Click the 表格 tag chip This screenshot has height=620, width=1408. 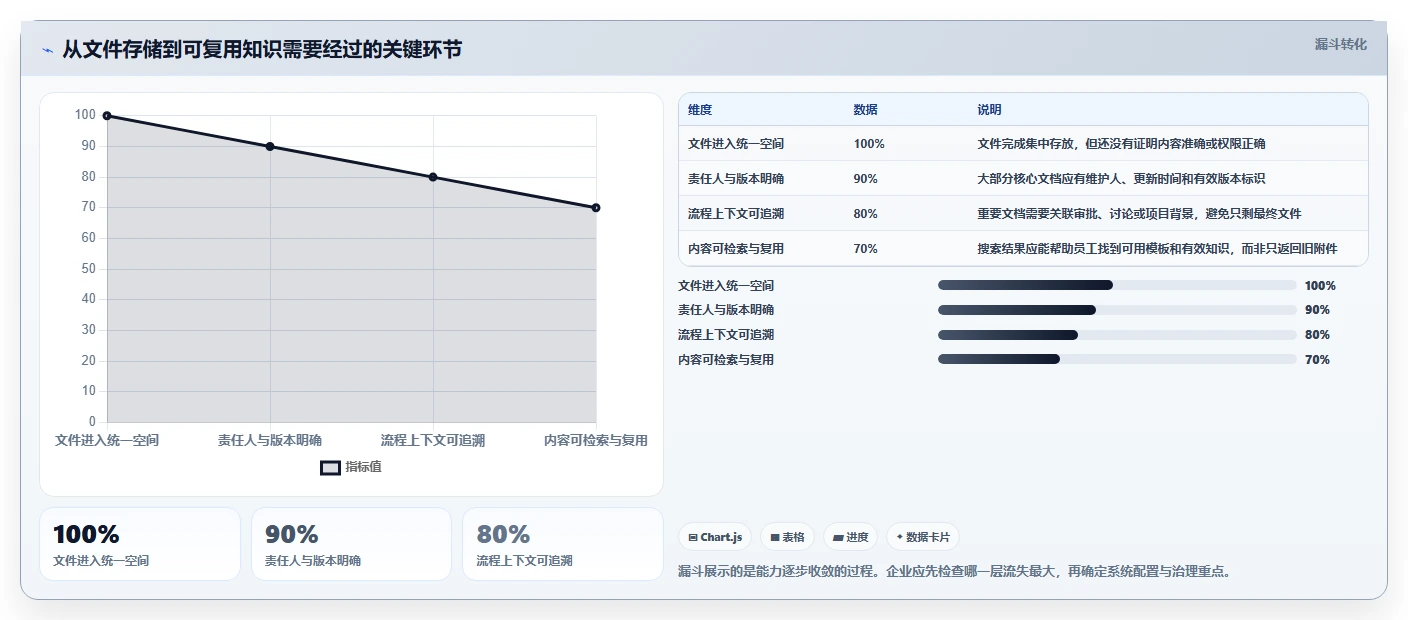pyautogui.click(x=788, y=537)
